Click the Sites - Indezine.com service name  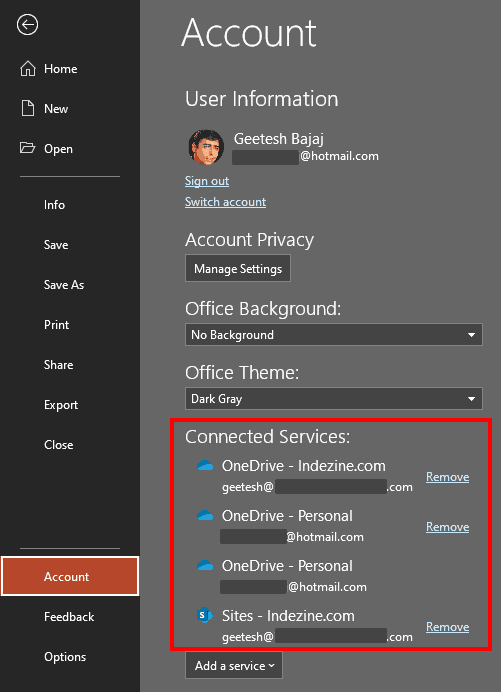(288, 616)
